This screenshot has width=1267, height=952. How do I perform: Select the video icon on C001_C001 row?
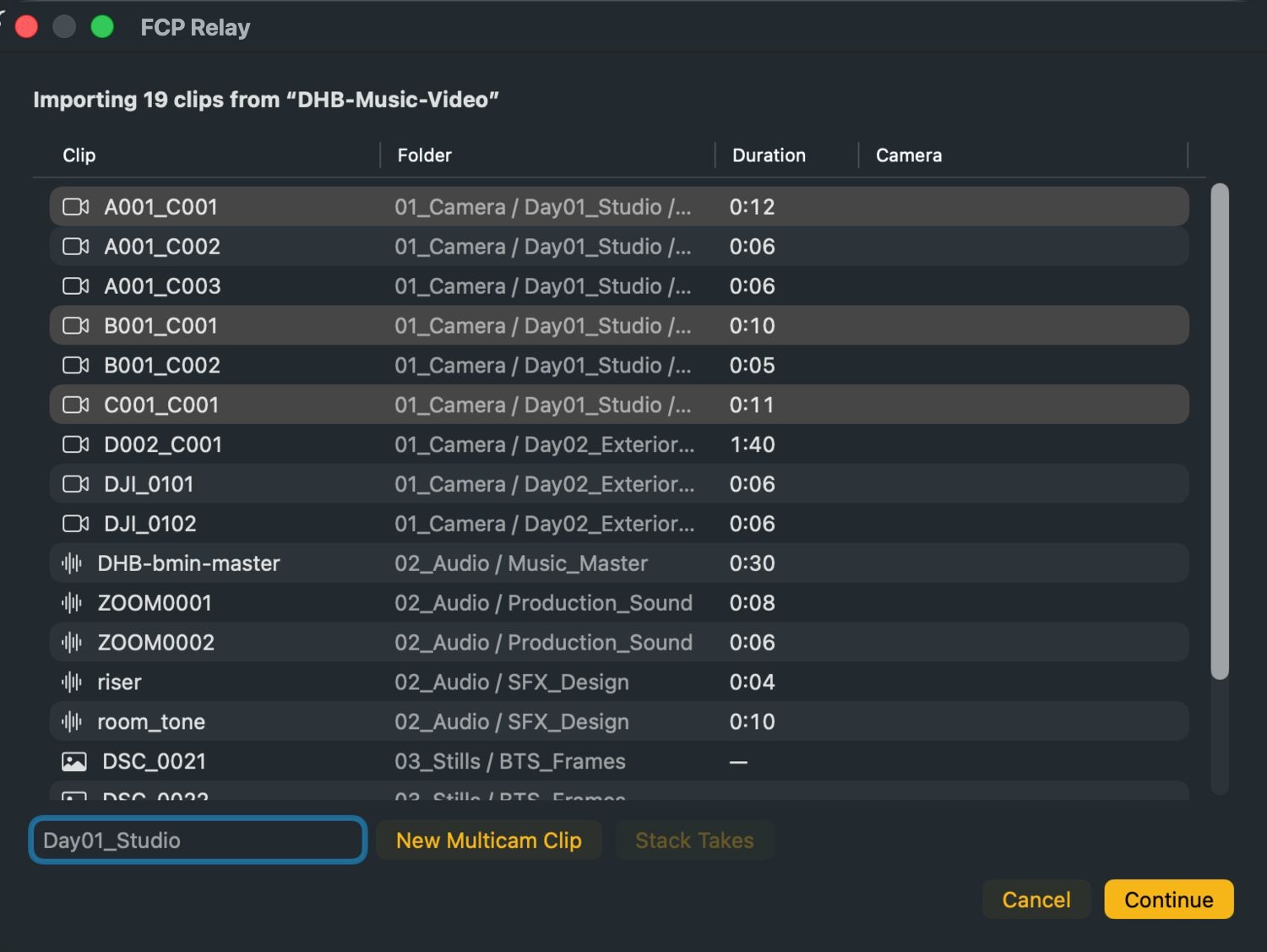coord(76,405)
